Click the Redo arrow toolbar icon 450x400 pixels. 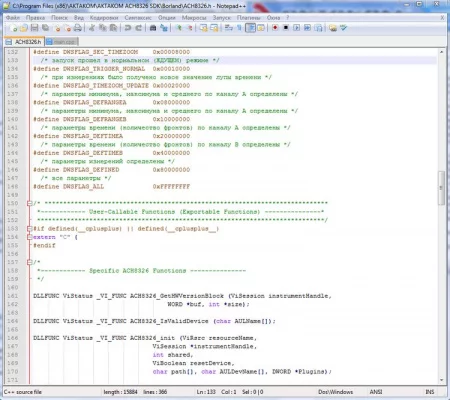[139, 28]
